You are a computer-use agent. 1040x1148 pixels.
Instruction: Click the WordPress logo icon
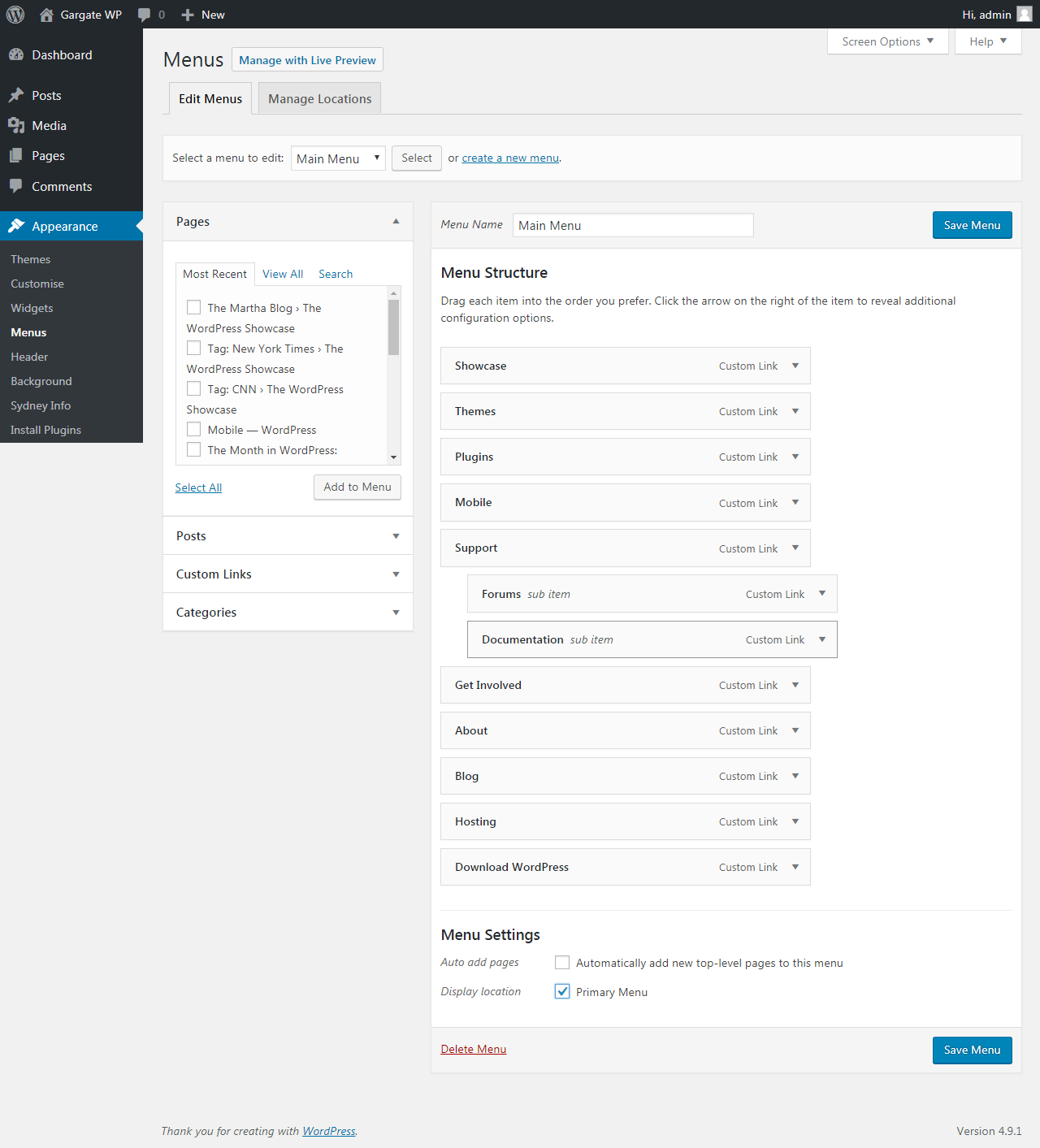[x=15, y=15]
